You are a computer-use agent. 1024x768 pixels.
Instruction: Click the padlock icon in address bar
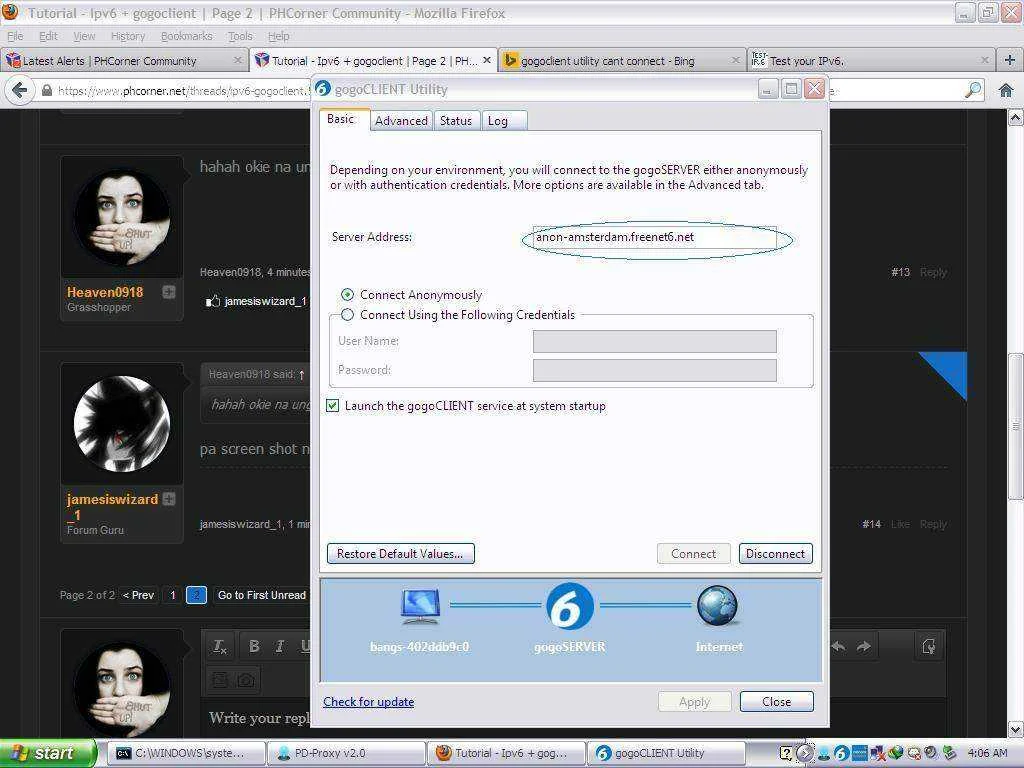click(x=47, y=91)
